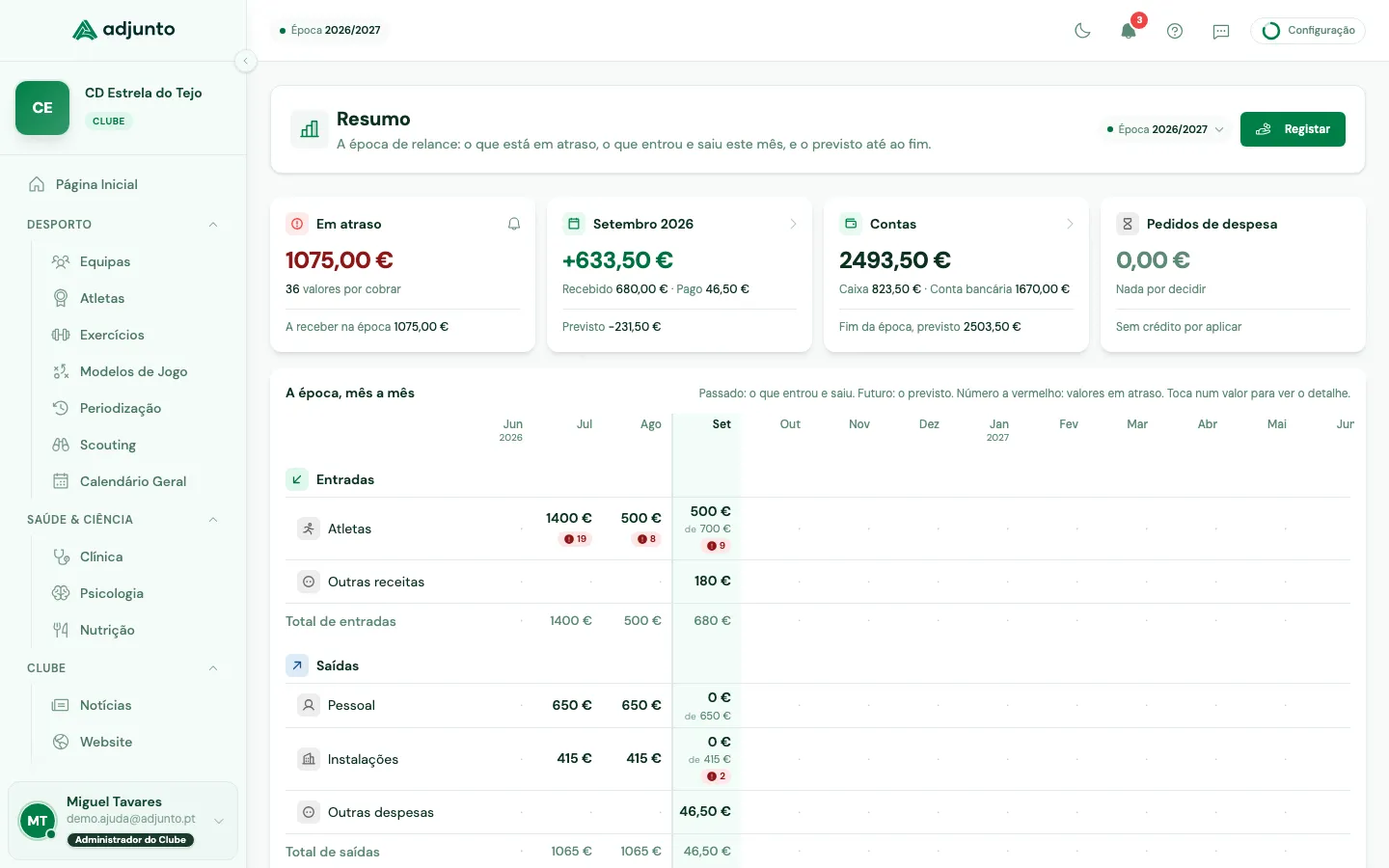Screen dimensions: 1389x868
Task: Open the Época 2026/2027 dropdown in Resumo
Action: (1165, 129)
